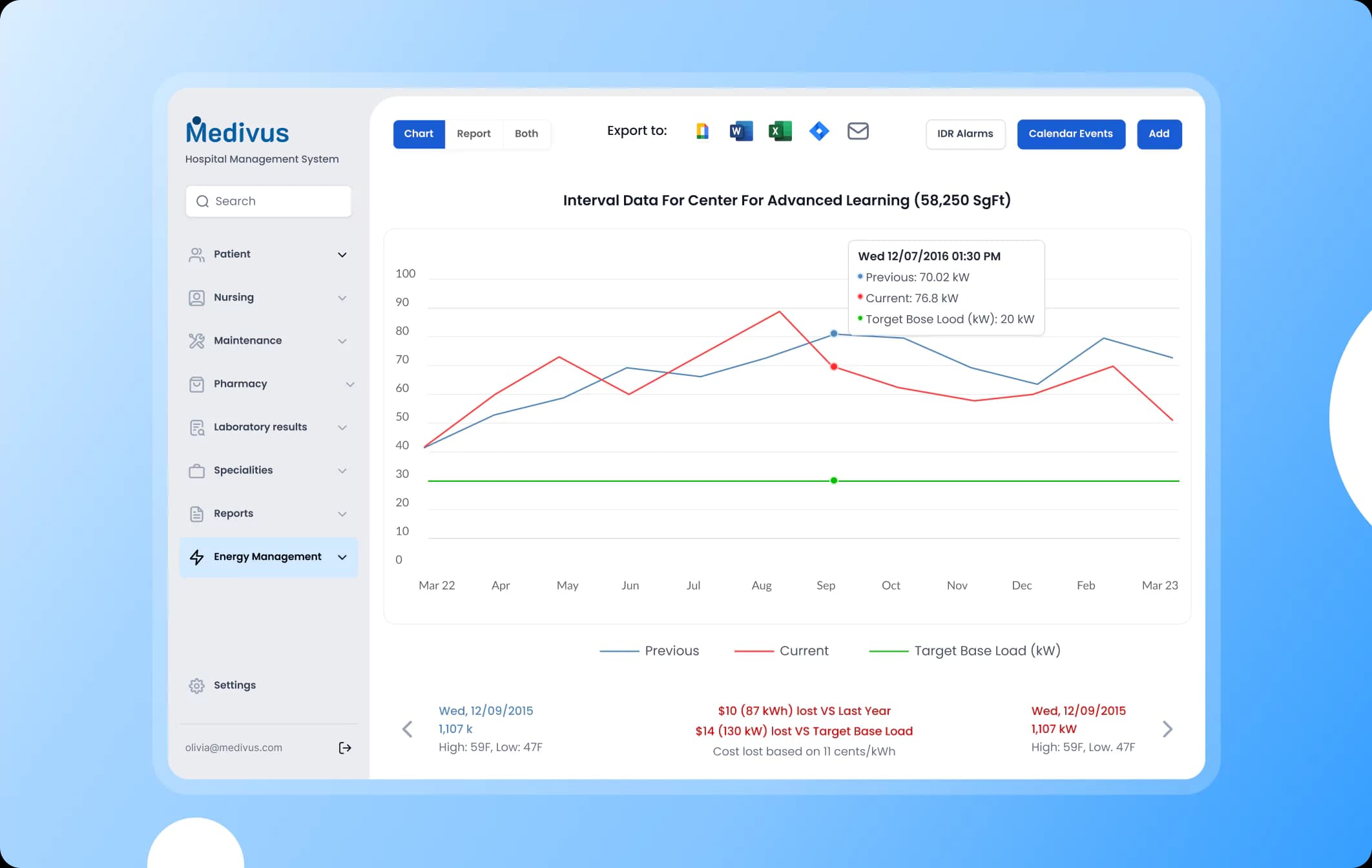The height and width of the screenshot is (868, 1372).
Task: Switch to the Chart tab
Action: tap(419, 134)
